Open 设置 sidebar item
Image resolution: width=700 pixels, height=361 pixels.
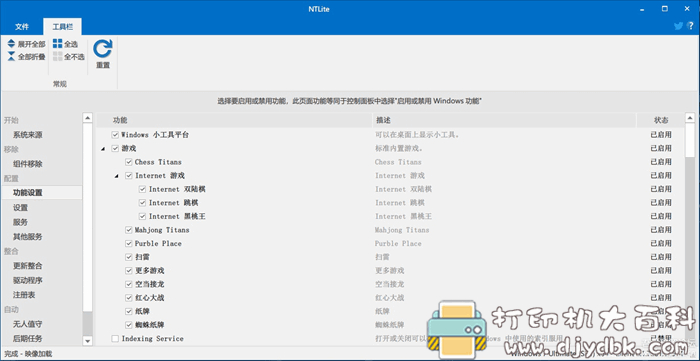[21, 207]
